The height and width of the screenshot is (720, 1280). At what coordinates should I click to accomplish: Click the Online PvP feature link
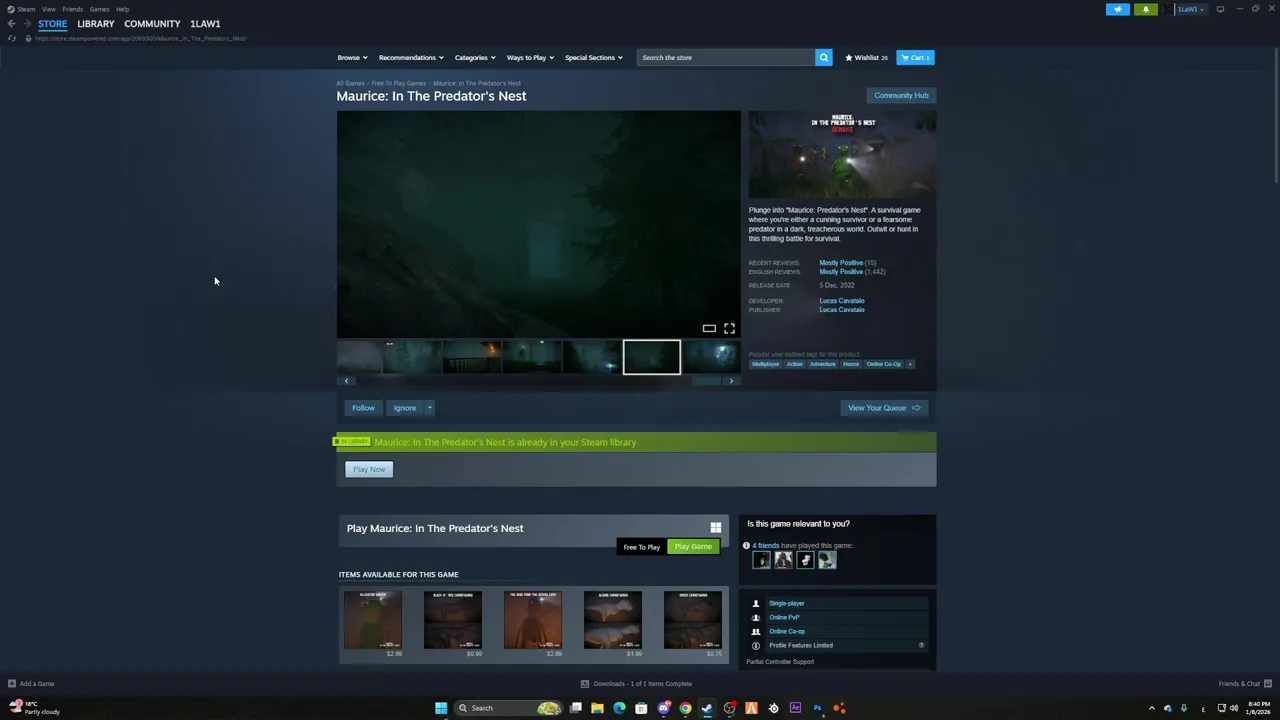[x=784, y=617]
